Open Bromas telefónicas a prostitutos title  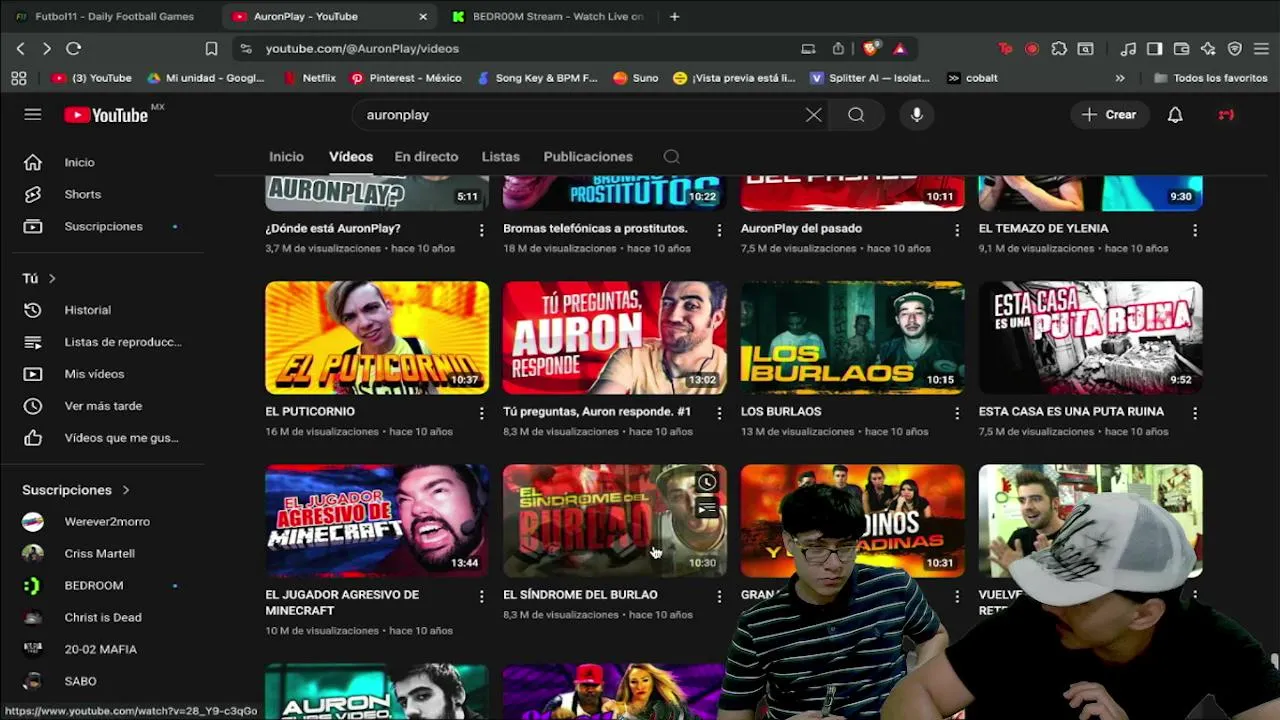595,229
